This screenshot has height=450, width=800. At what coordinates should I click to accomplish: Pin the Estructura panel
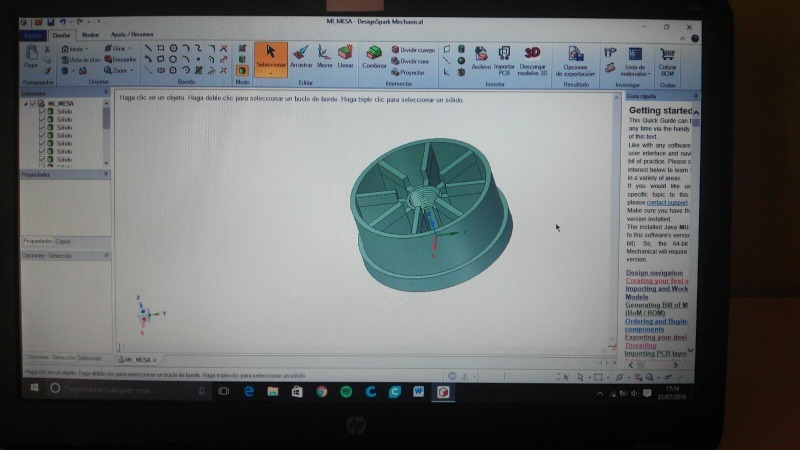click(106, 92)
